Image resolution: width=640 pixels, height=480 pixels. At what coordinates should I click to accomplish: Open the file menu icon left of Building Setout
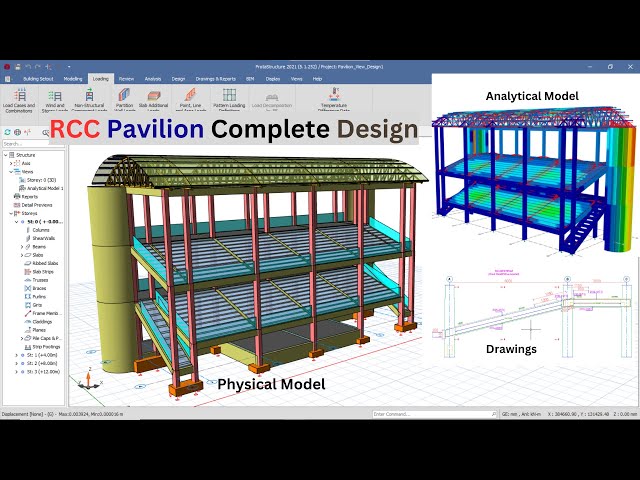coord(7,79)
